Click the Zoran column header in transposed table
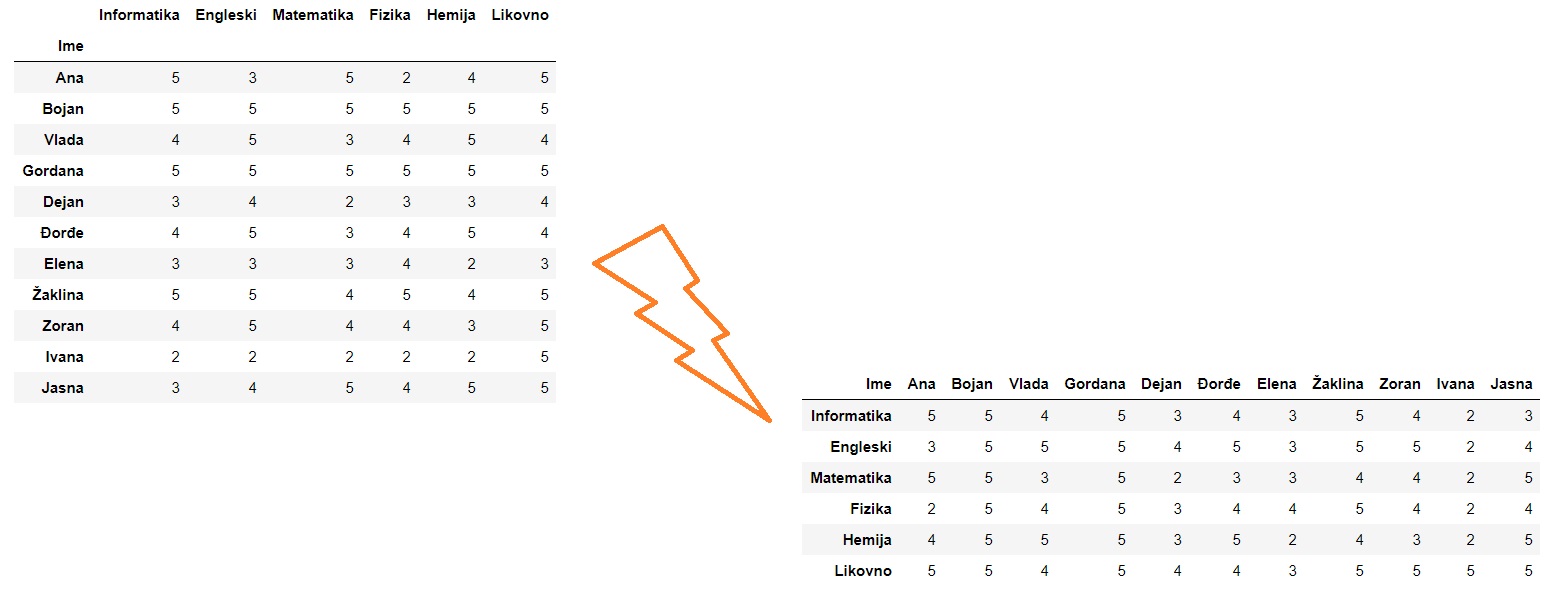Screen dimensions: 1559x604 pos(1399,384)
